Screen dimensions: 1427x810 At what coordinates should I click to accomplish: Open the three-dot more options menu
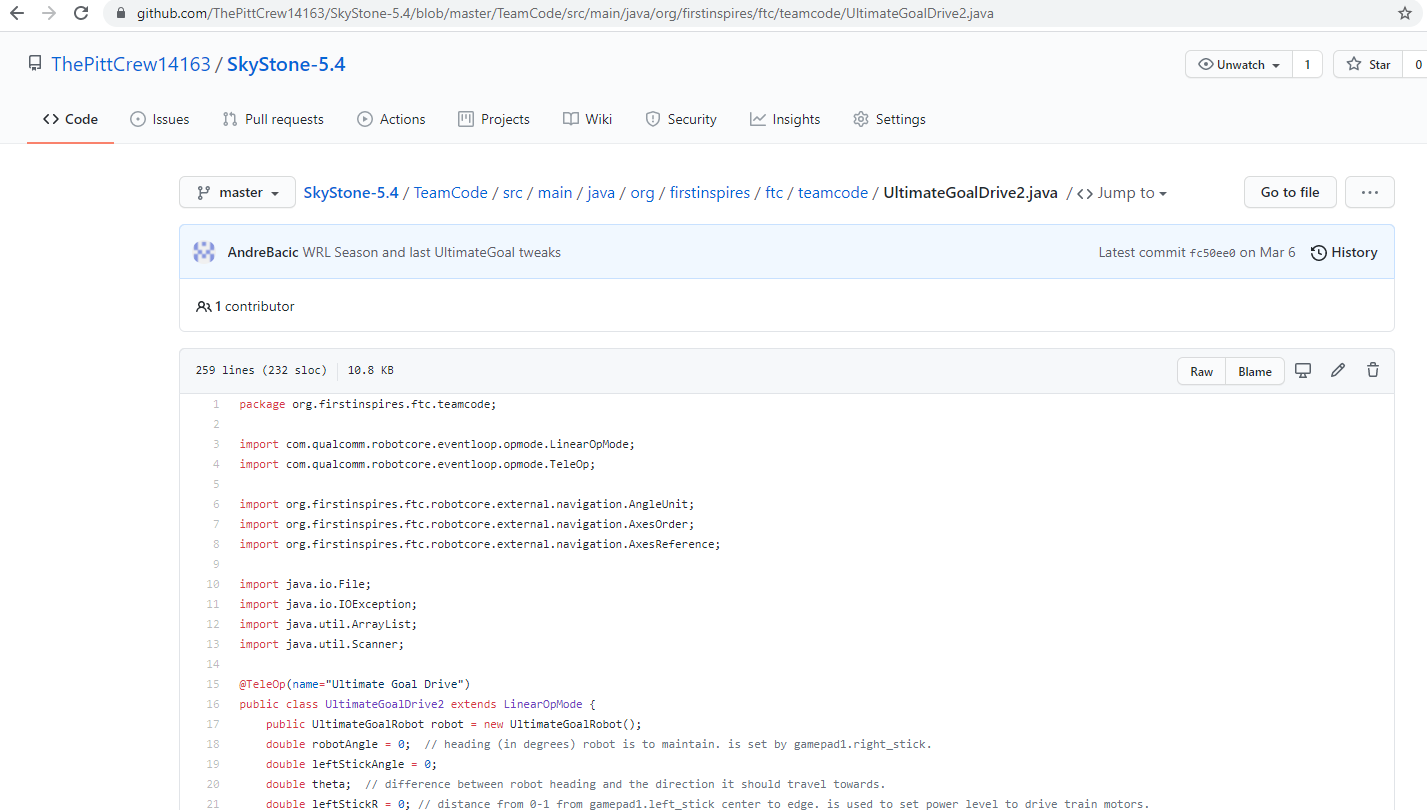(1370, 192)
